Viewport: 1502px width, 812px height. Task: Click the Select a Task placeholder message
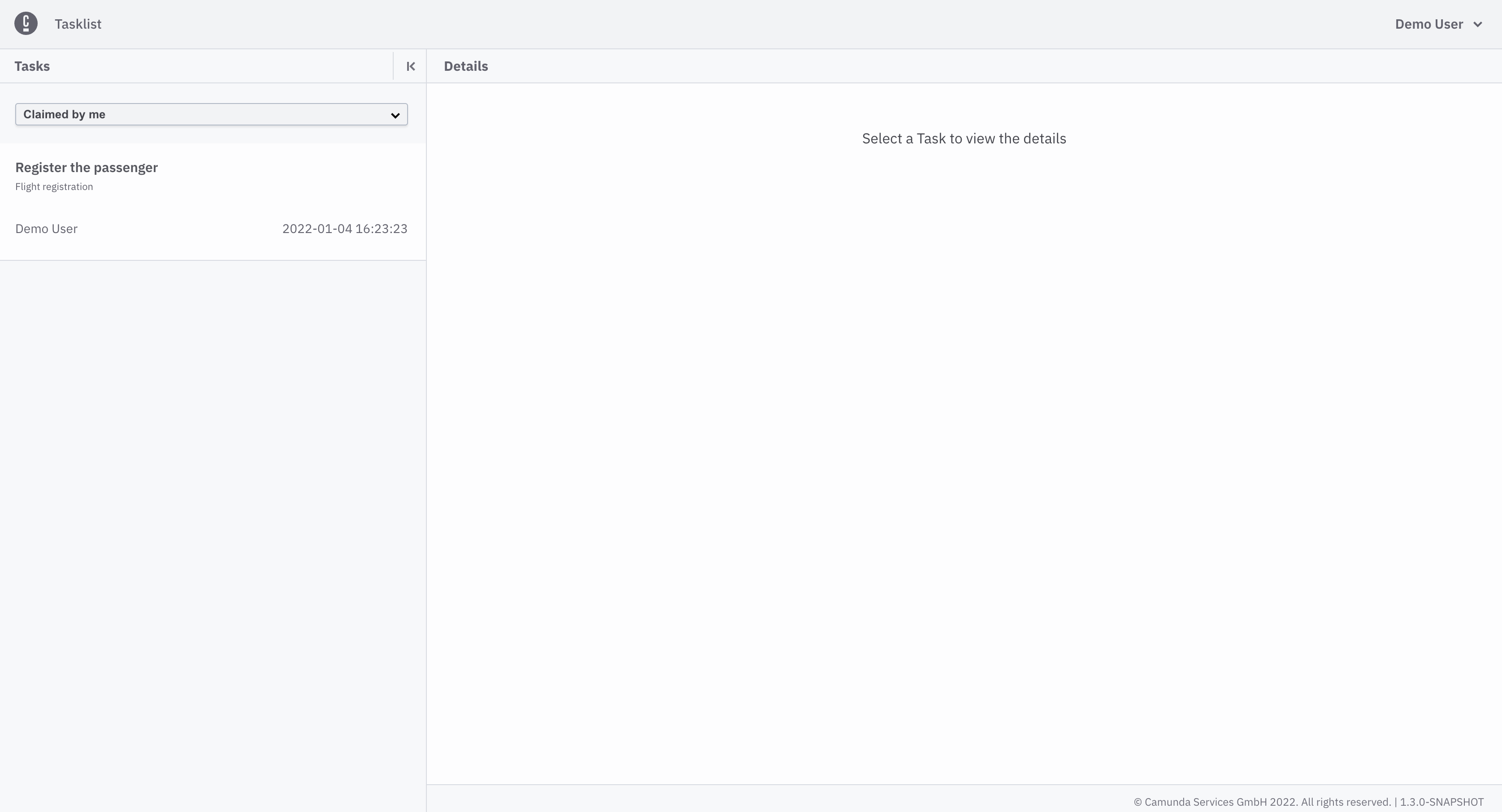(964, 139)
